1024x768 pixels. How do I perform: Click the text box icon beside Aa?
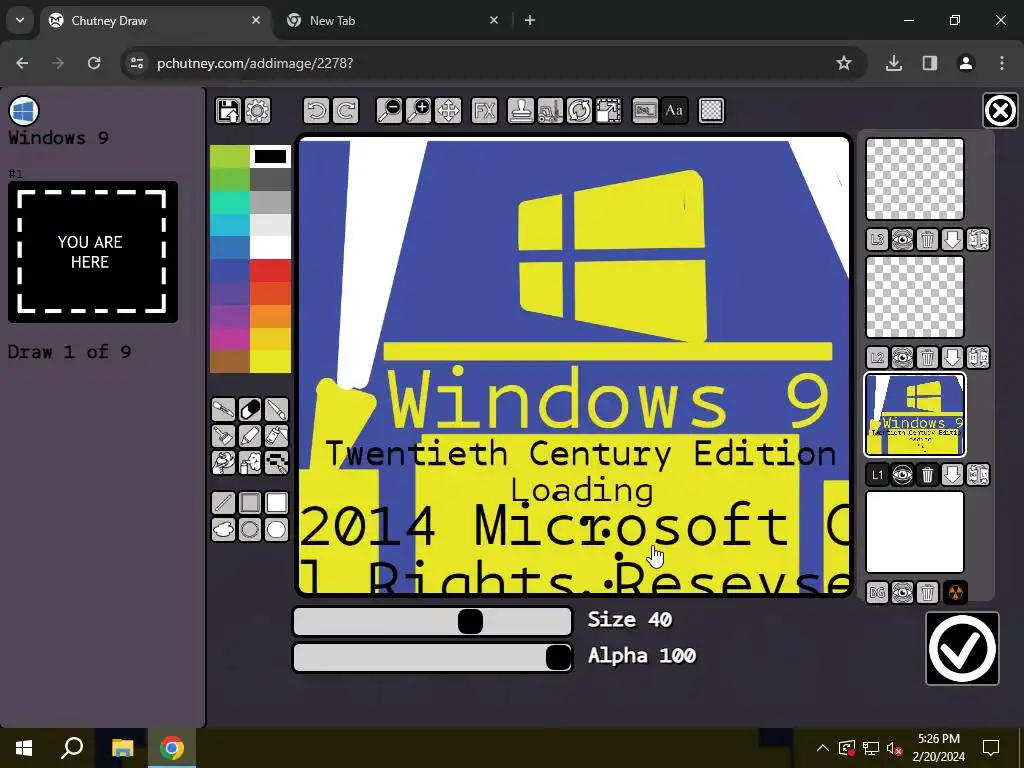click(x=645, y=111)
